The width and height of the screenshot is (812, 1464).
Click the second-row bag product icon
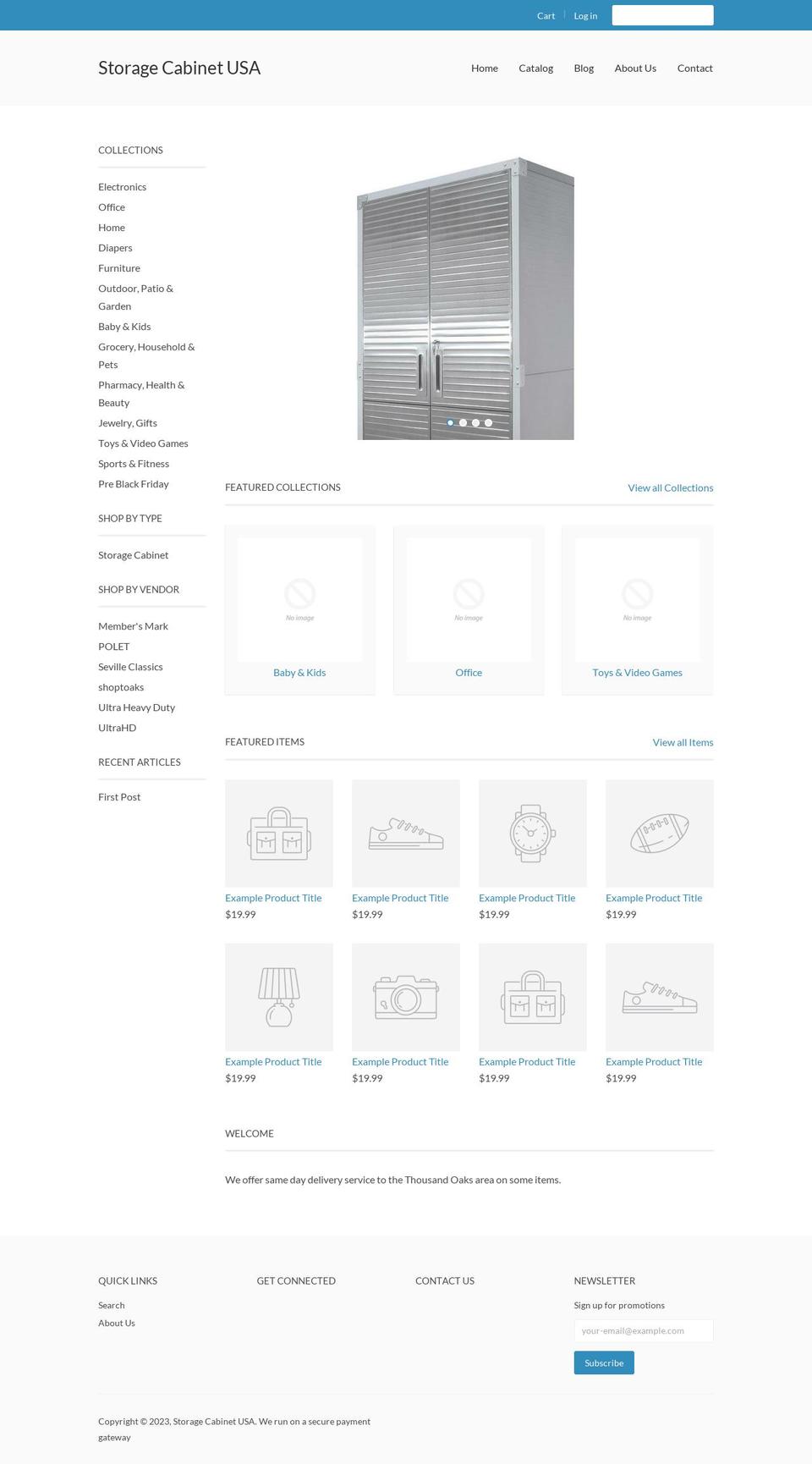pyautogui.click(x=533, y=997)
